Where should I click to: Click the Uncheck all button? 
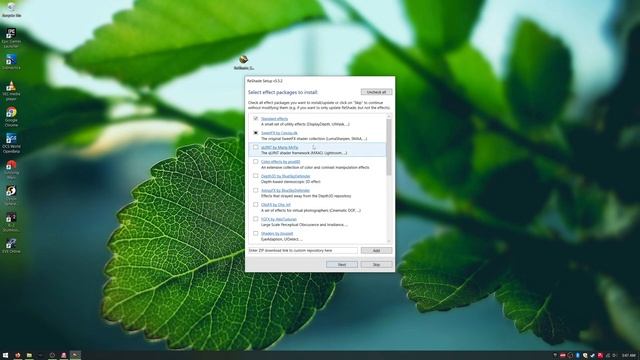(x=376, y=92)
